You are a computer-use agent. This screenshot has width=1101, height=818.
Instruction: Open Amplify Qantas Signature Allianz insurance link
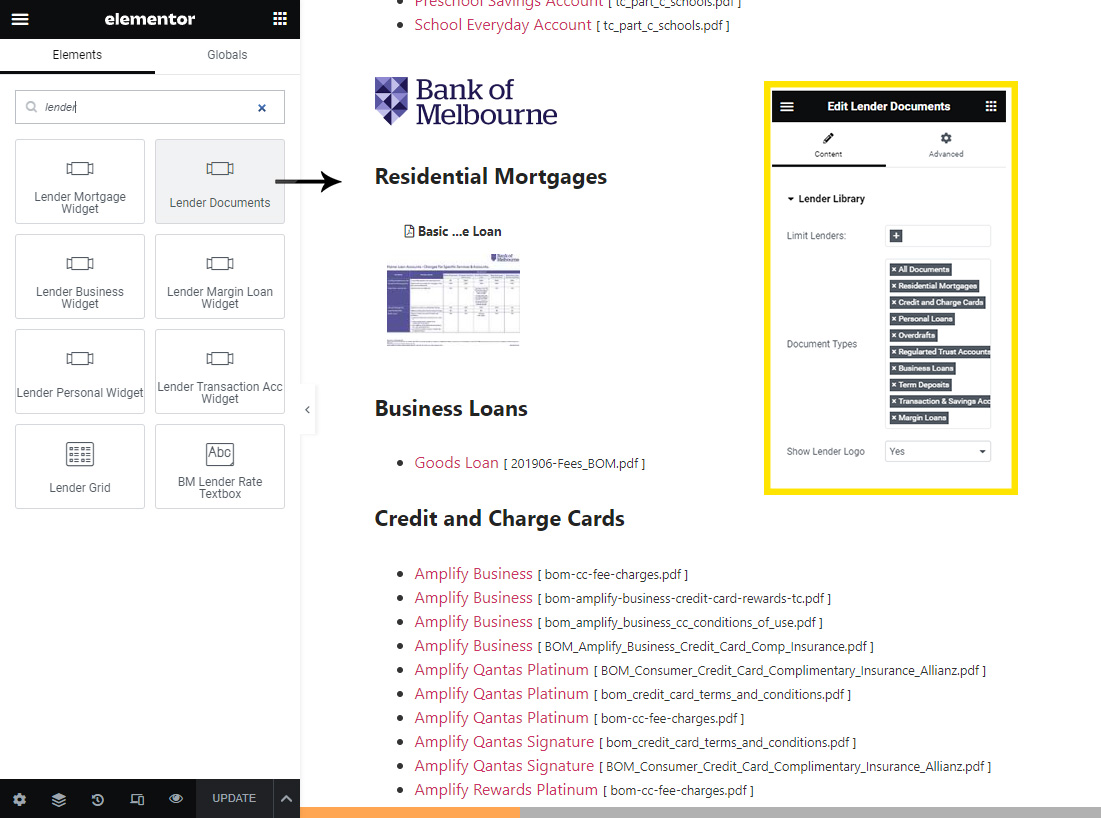[x=504, y=765]
